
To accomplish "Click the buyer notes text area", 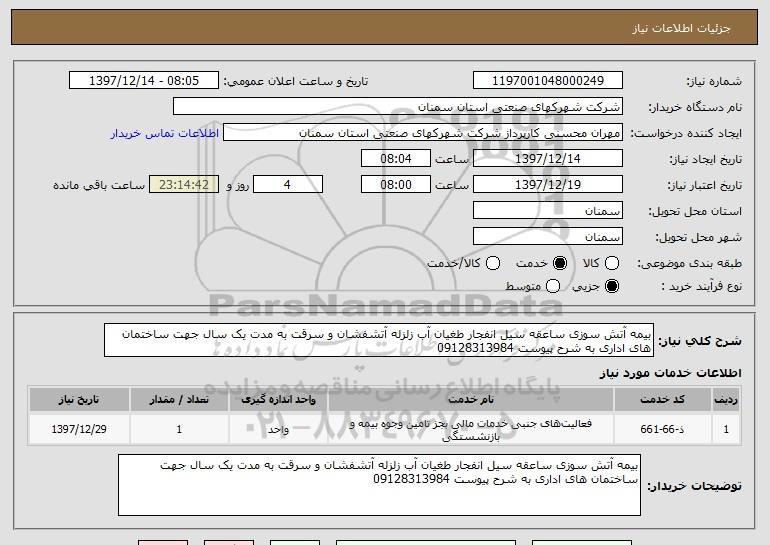I will pos(379,485).
